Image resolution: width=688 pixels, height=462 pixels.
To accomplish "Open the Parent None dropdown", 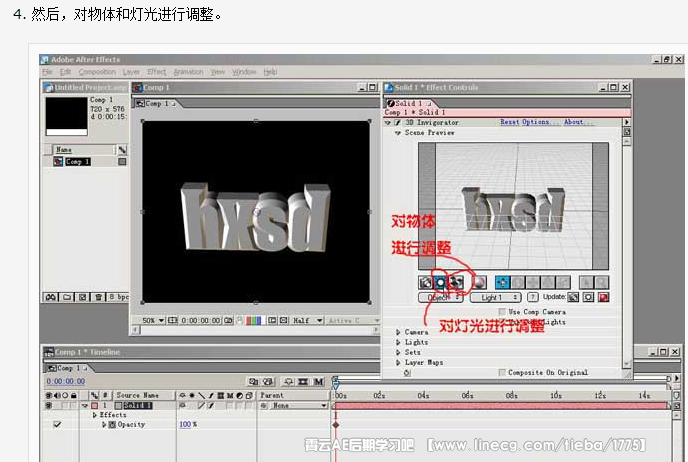I will tap(298, 406).
